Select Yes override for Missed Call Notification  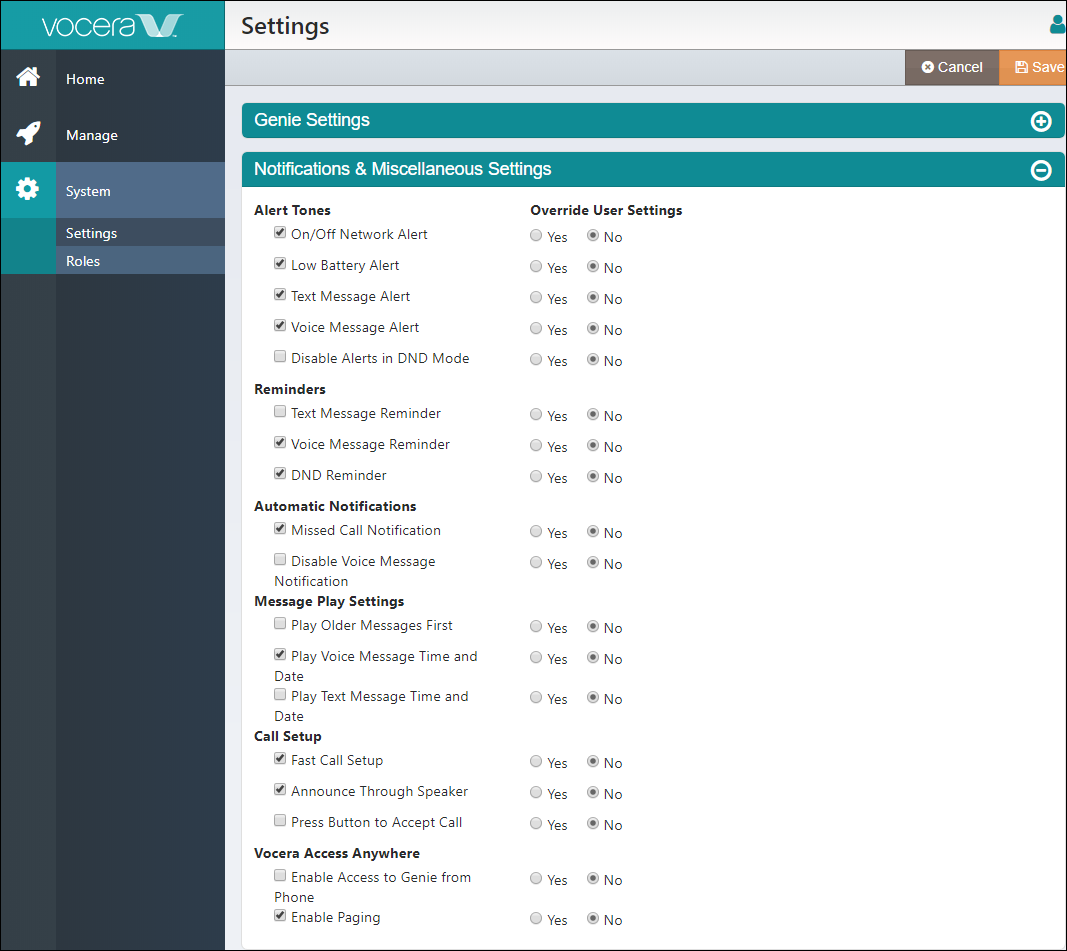537,532
